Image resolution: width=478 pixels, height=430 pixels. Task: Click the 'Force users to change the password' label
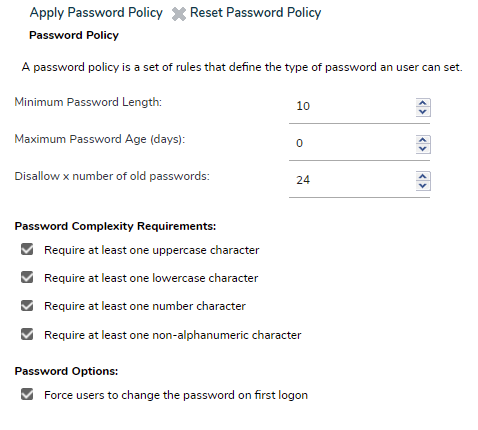tap(176, 395)
